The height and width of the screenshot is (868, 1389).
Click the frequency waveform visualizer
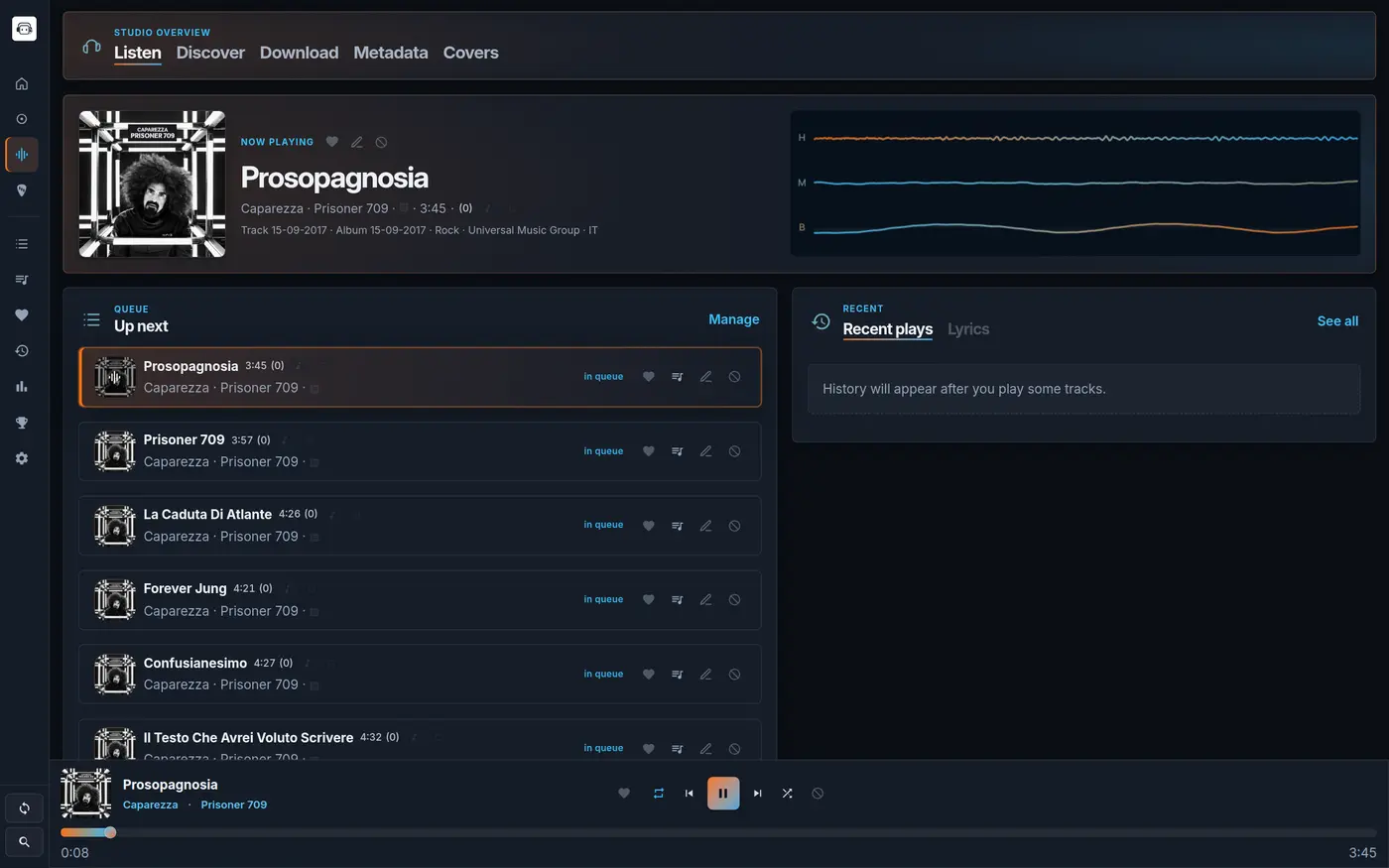[1075, 184]
